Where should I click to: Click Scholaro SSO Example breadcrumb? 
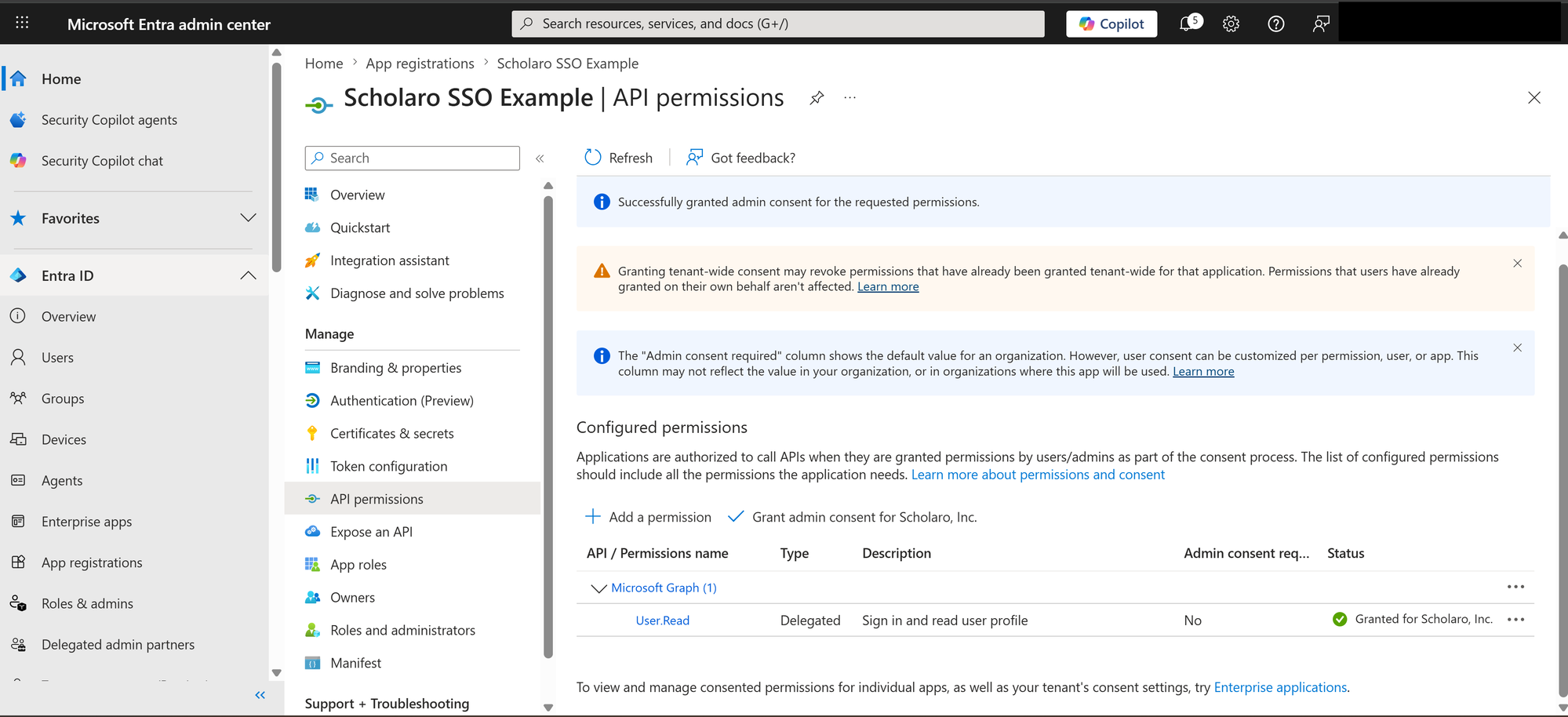(x=567, y=64)
